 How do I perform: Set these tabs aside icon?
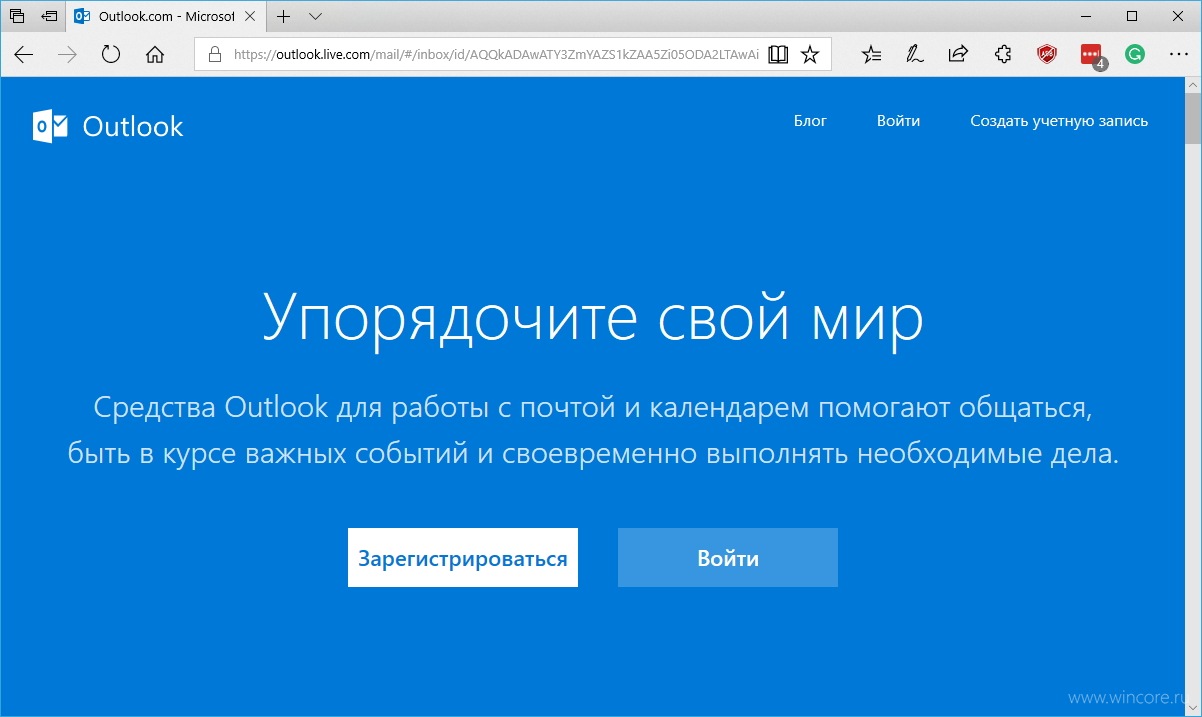[x=49, y=16]
